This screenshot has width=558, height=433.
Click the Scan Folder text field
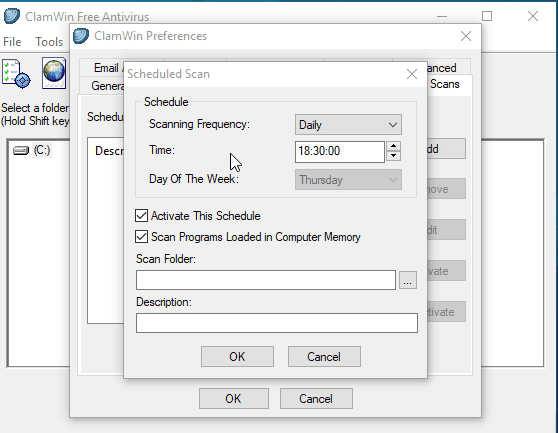(265, 280)
